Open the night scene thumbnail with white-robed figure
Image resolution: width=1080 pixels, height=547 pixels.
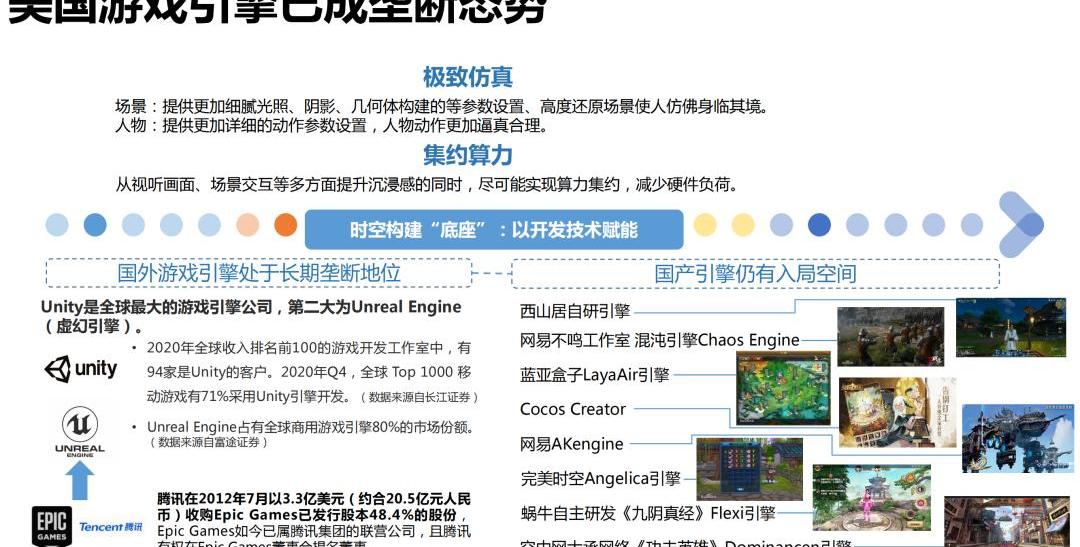point(1010,327)
